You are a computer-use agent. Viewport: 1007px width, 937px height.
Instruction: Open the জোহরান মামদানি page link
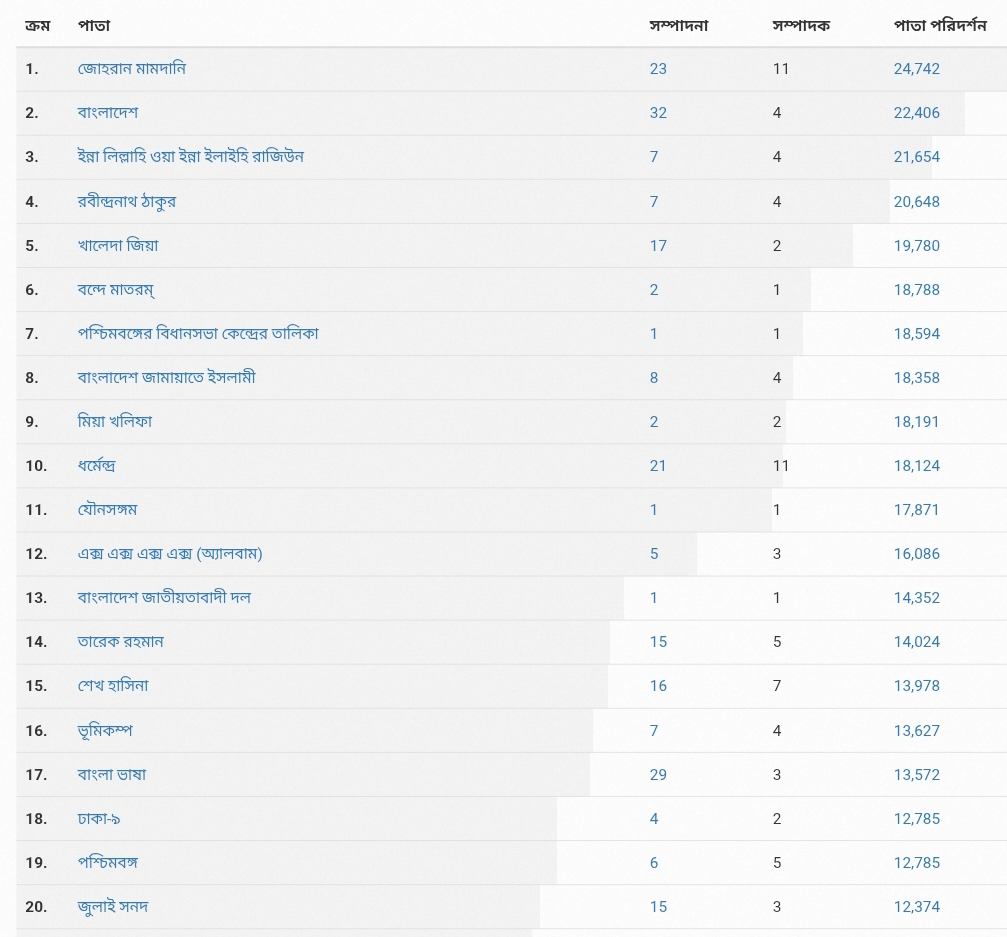click(131, 69)
